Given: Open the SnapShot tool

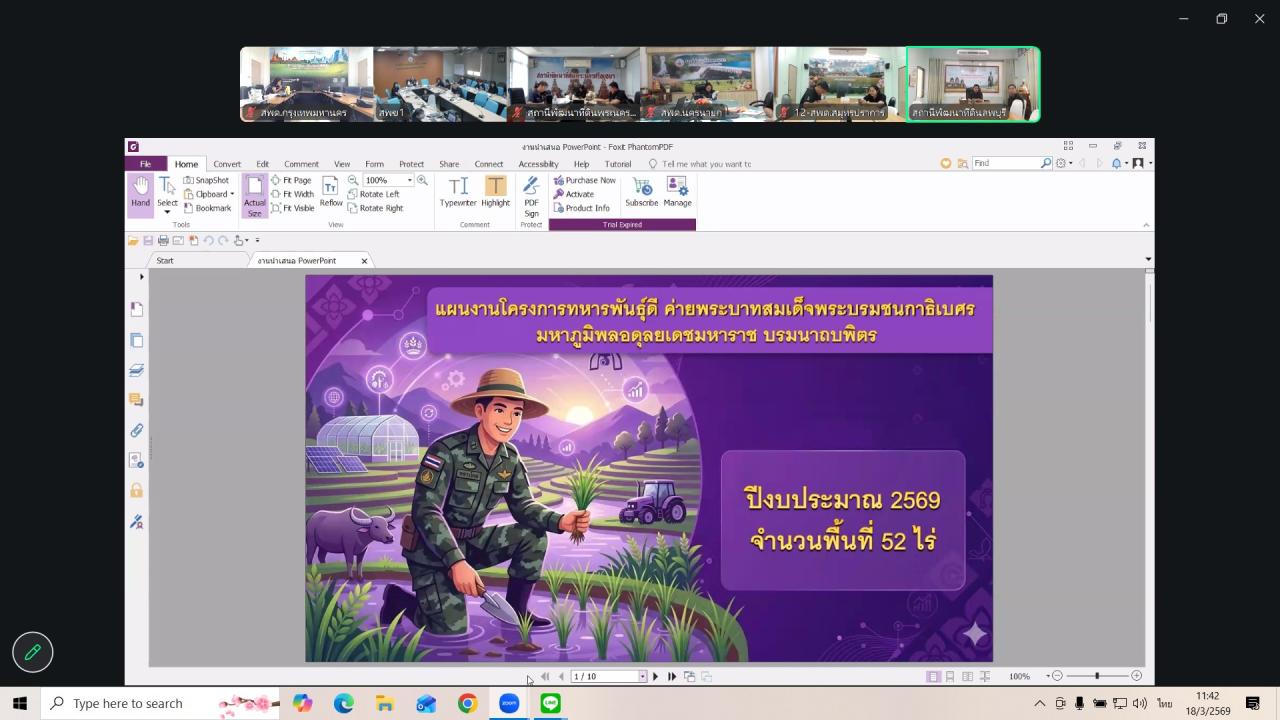Looking at the screenshot, I should pyautogui.click(x=207, y=180).
